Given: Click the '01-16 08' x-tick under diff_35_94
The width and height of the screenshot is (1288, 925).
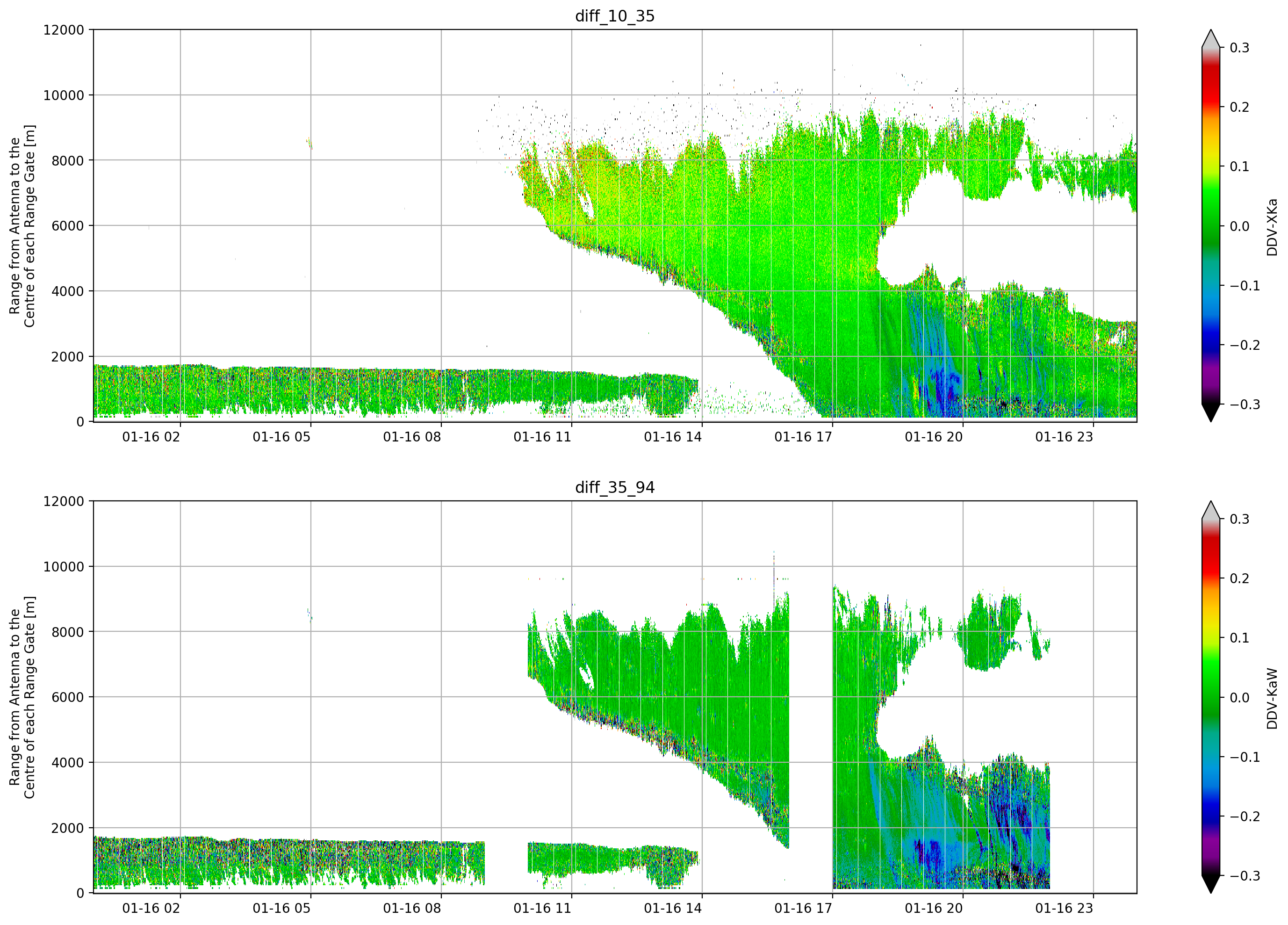Looking at the screenshot, I should click(x=412, y=909).
